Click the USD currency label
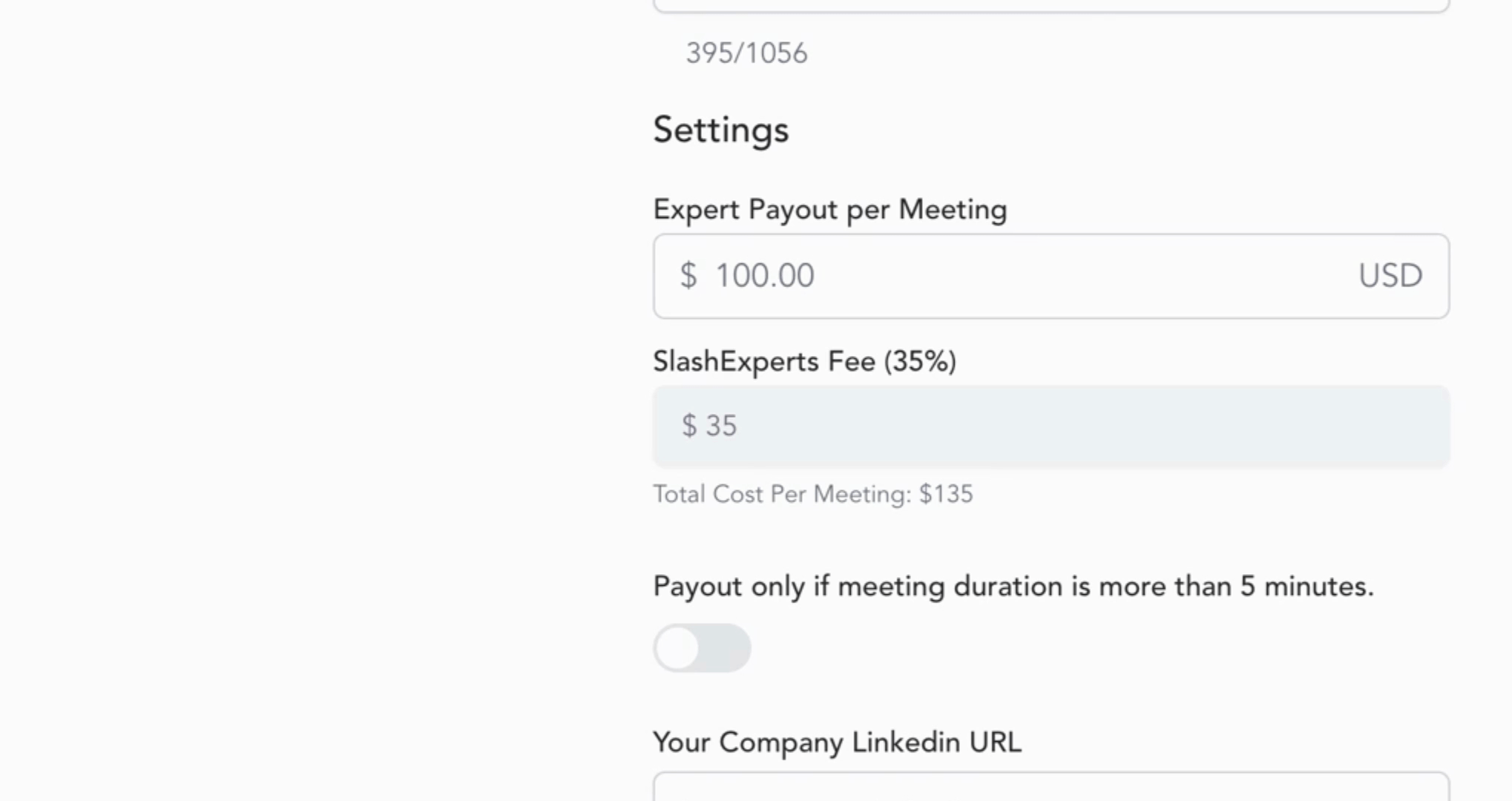Screen dimensions: 1512x801 pyautogui.click(x=1390, y=276)
